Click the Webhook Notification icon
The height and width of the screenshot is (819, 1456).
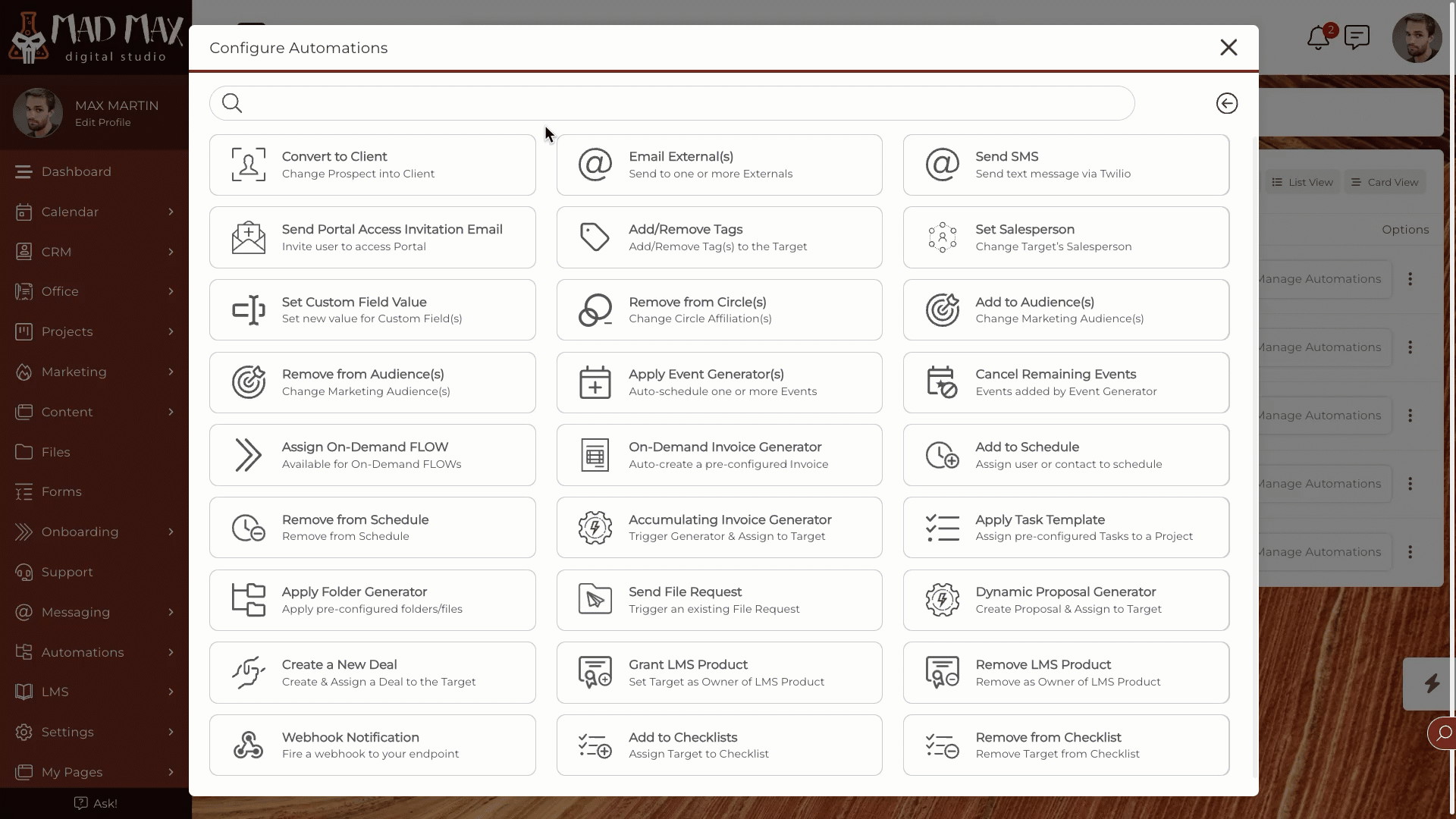(x=248, y=745)
